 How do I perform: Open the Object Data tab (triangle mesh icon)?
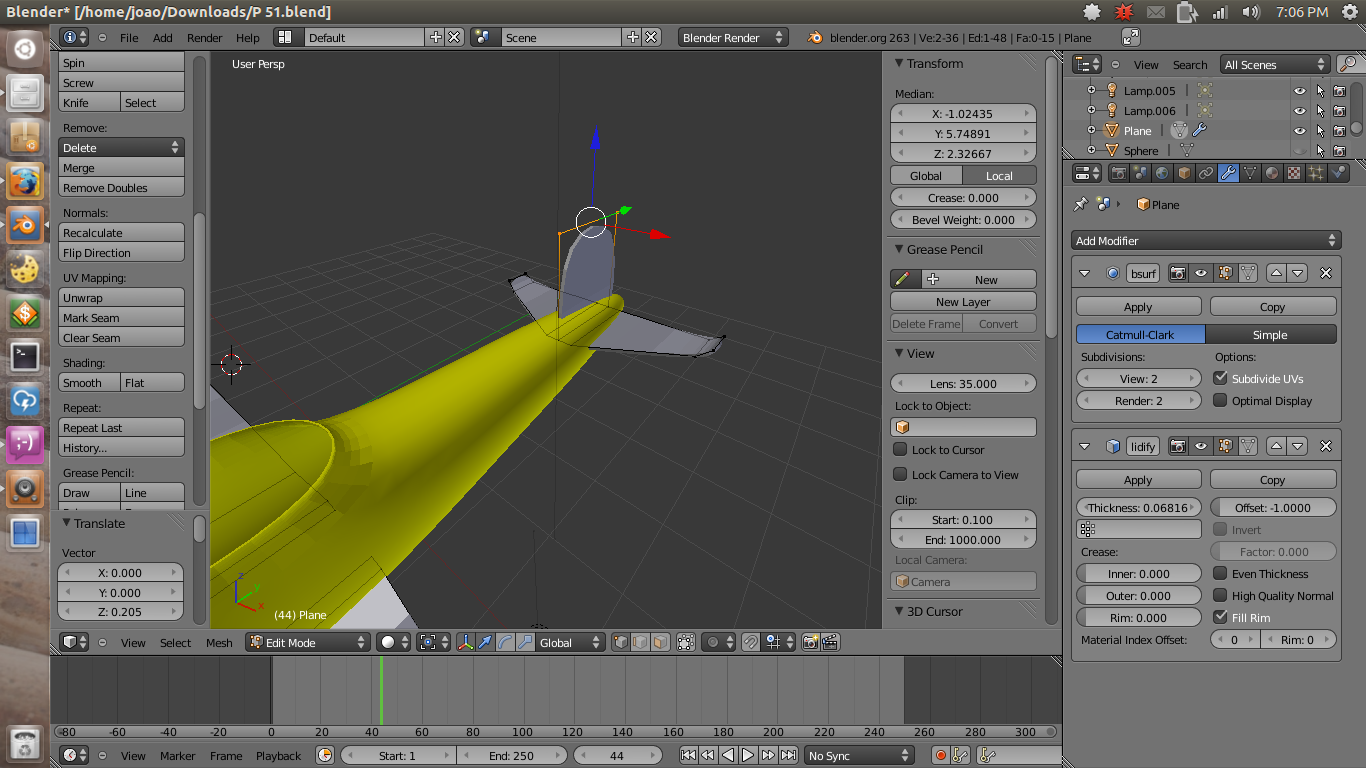[1250, 172]
